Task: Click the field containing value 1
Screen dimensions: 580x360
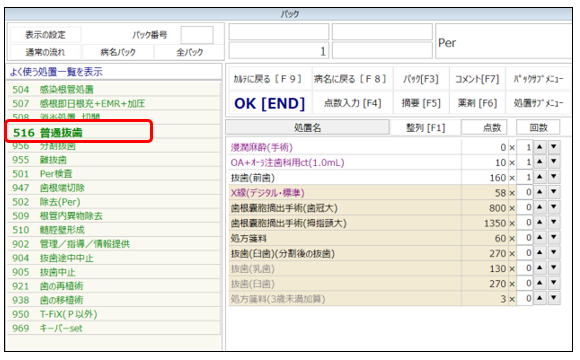Action: tap(279, 51)
